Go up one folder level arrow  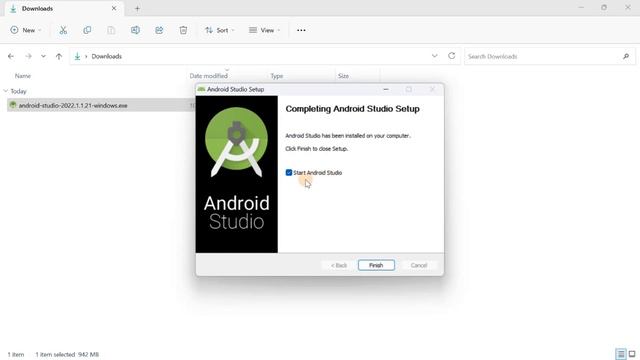pos(59,56)
